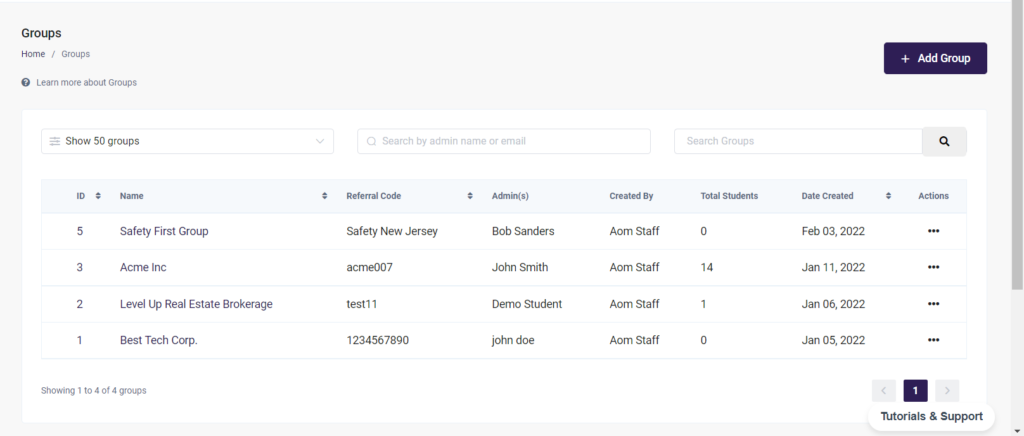The height and width of the screenshot is (436, 1024).
Task: Expand the Show 50 groups dropdown
Action: point(187,141)
